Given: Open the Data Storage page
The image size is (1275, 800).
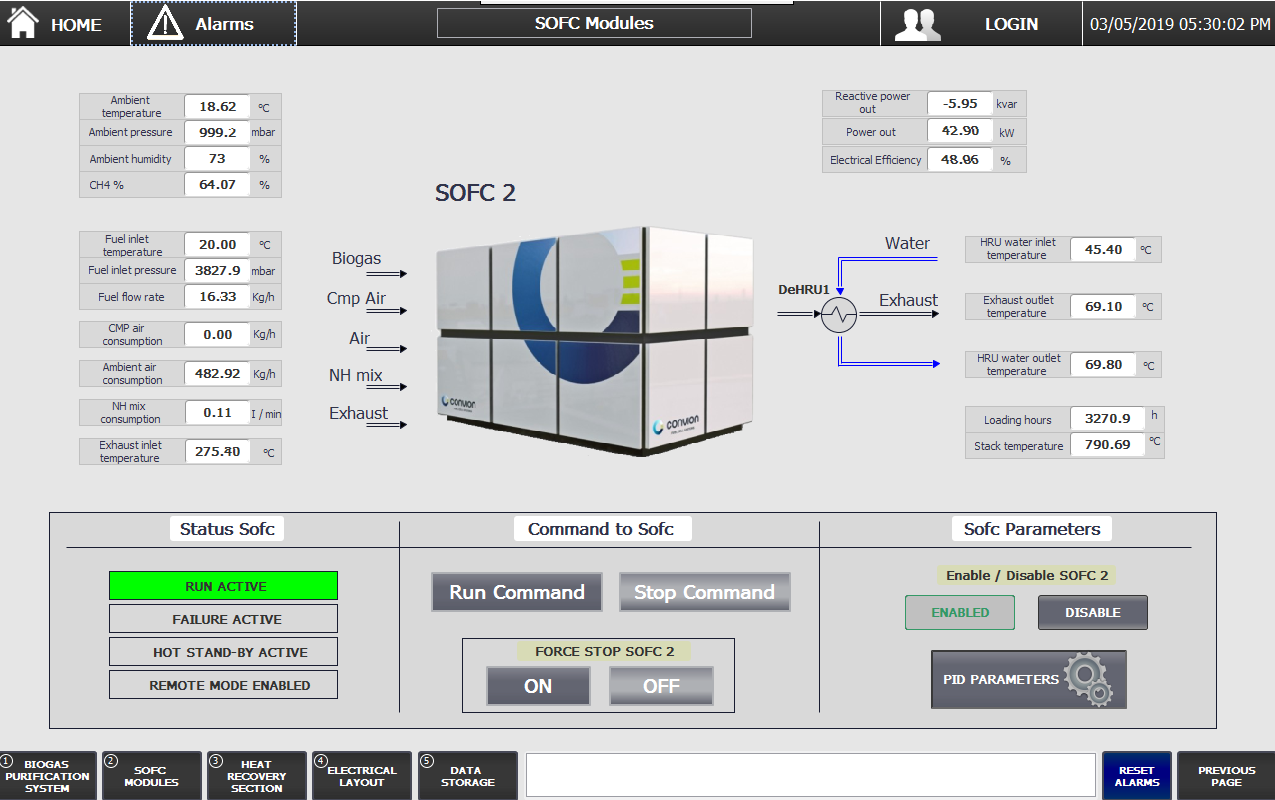Looking at the screenshot, I should [467, 776].
